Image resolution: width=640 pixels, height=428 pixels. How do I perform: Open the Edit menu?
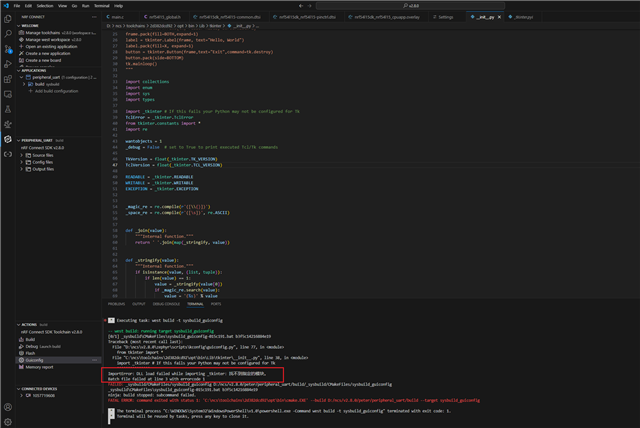click(x=28, y=6)
